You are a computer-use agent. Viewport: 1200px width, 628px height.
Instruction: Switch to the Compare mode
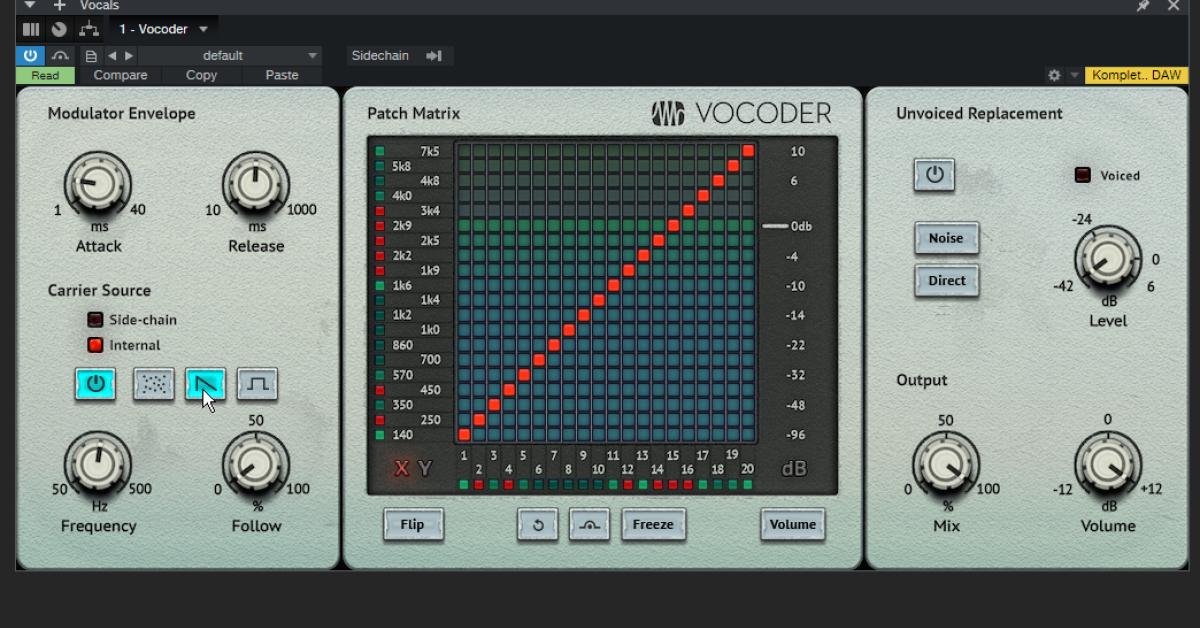pos(120,75)
